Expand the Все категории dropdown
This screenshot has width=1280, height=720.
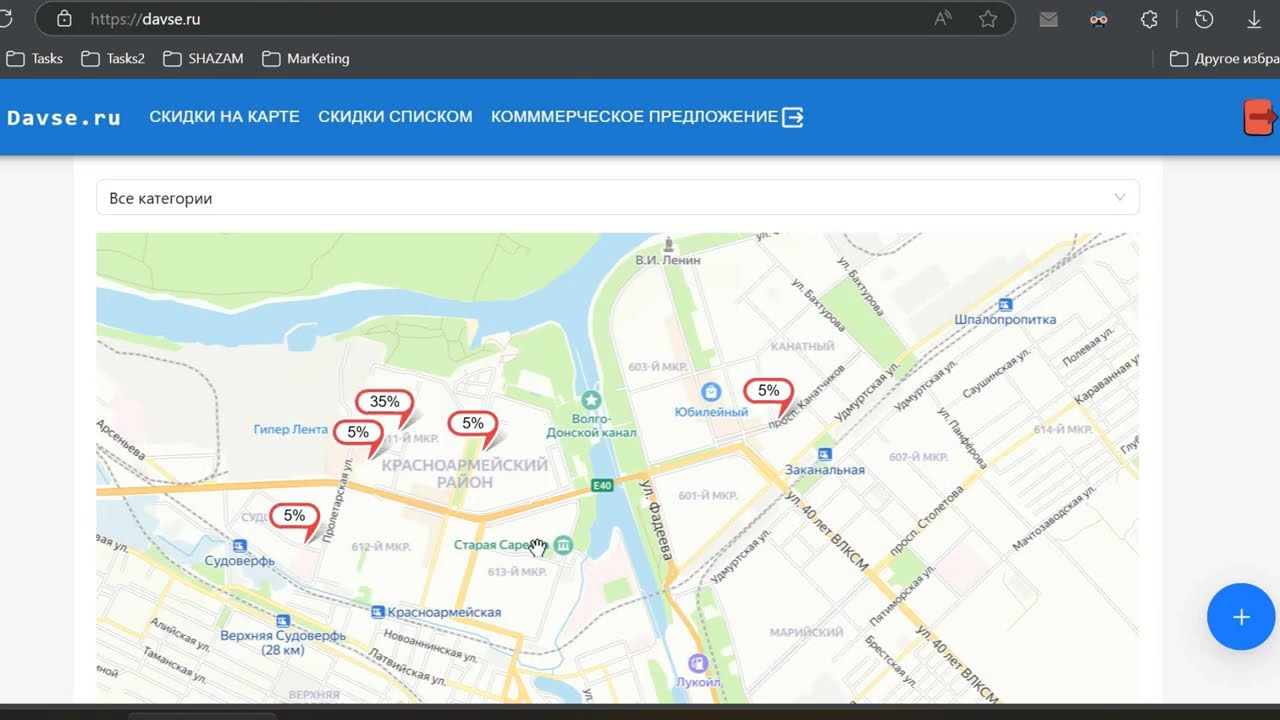pos(617,198)
